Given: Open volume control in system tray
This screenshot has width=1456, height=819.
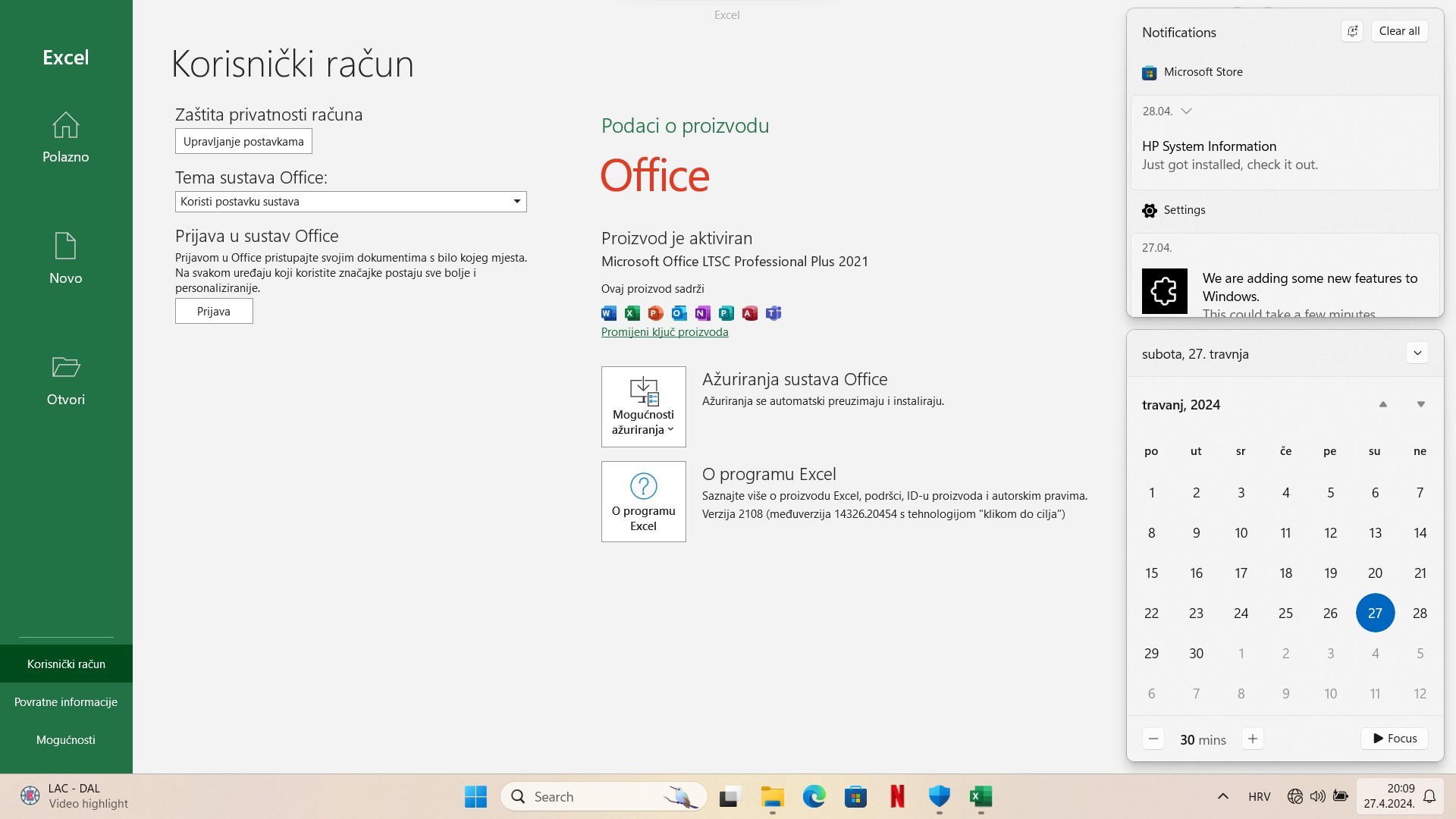Looking at the screenshot, I should 1318,796.
